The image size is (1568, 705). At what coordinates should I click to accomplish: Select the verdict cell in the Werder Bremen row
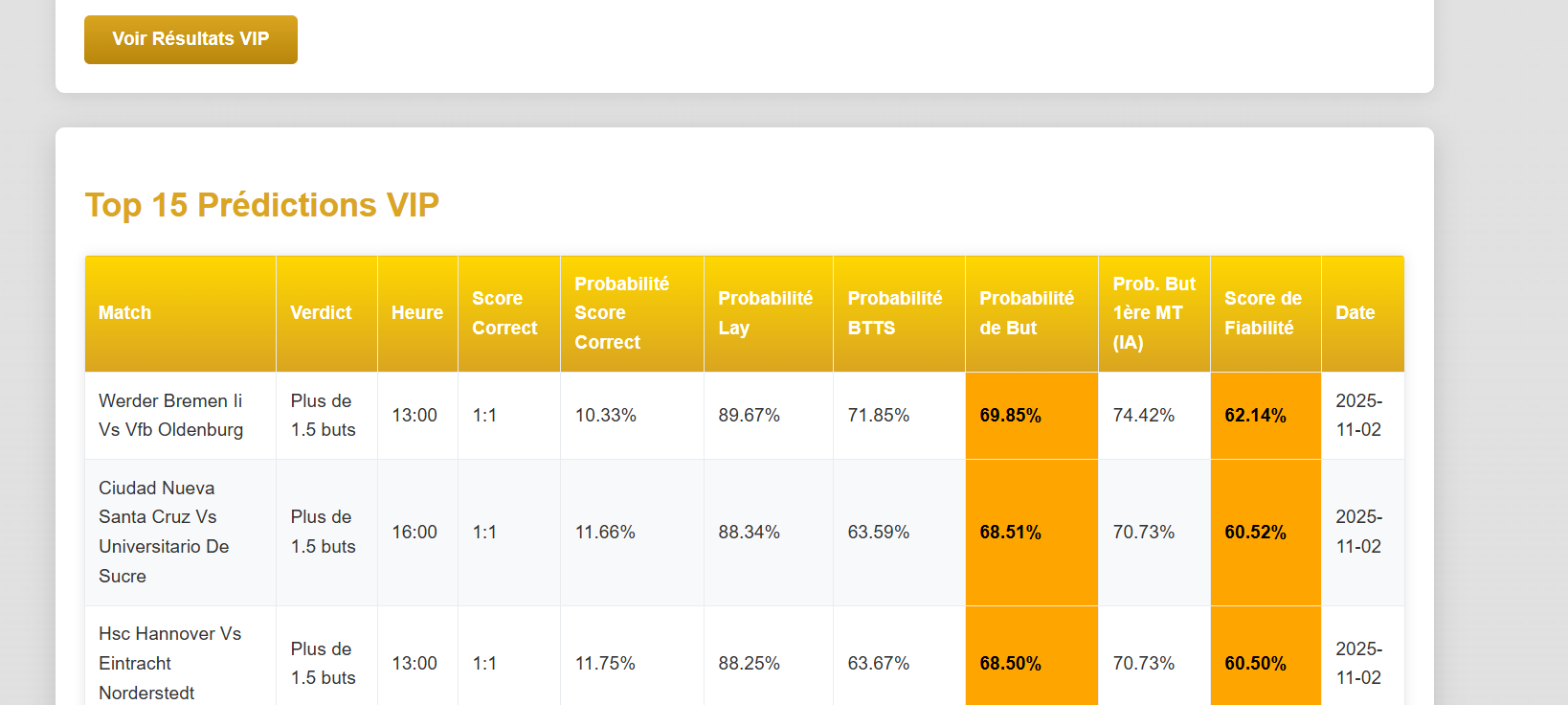[x=327, y=416]
